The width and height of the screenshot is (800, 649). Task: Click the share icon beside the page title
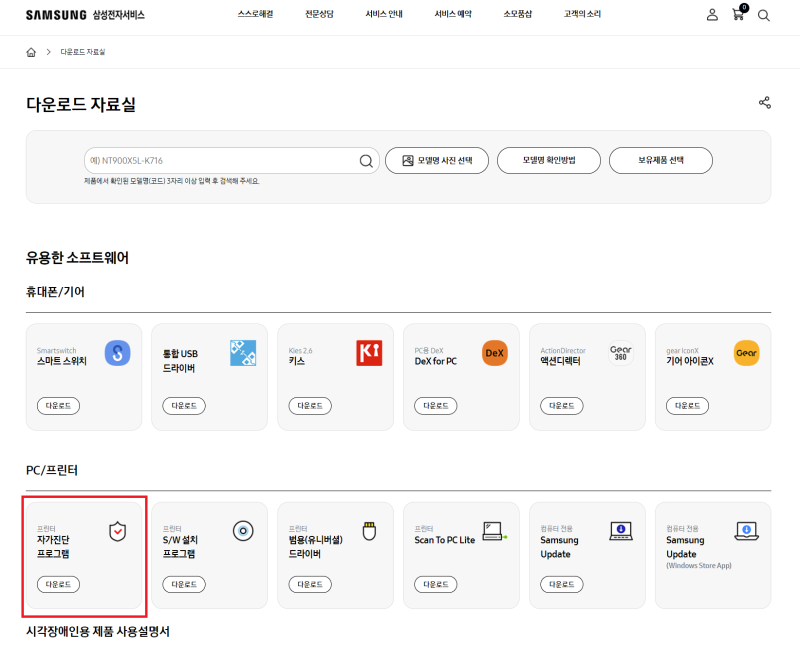point(764,101)
